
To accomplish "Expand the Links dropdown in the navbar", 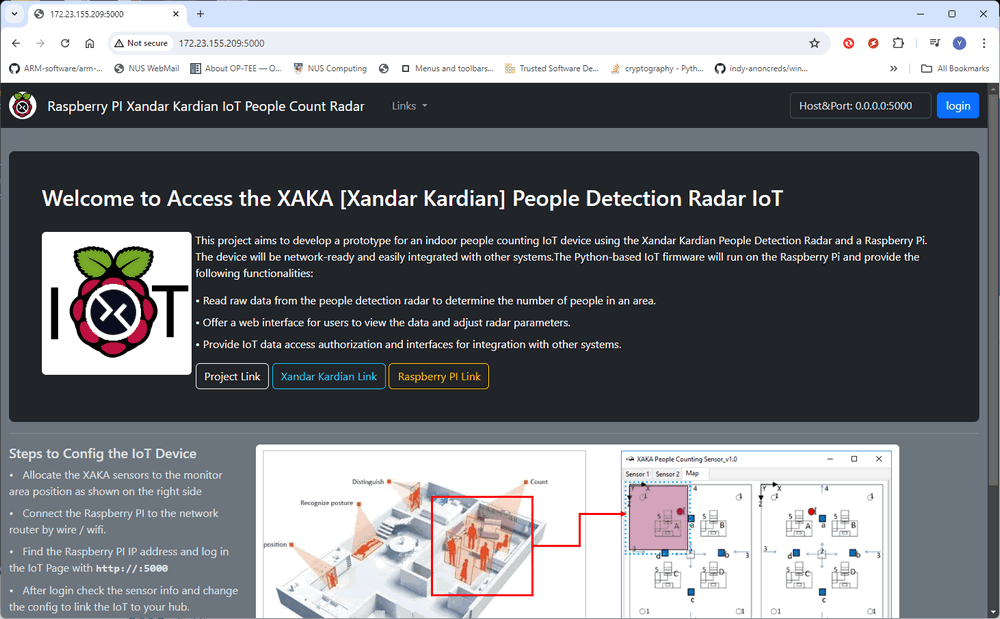I will (x=409, y=106).
